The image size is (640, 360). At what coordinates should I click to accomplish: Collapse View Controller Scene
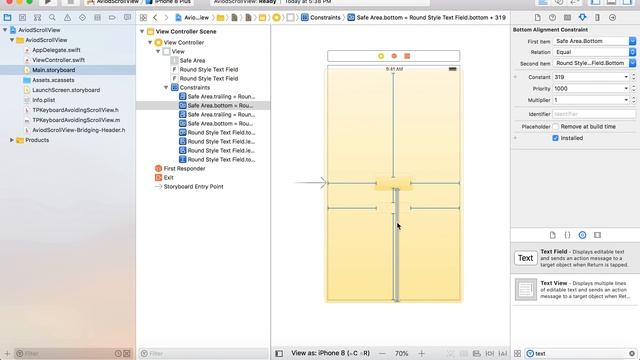click(142, 31)
